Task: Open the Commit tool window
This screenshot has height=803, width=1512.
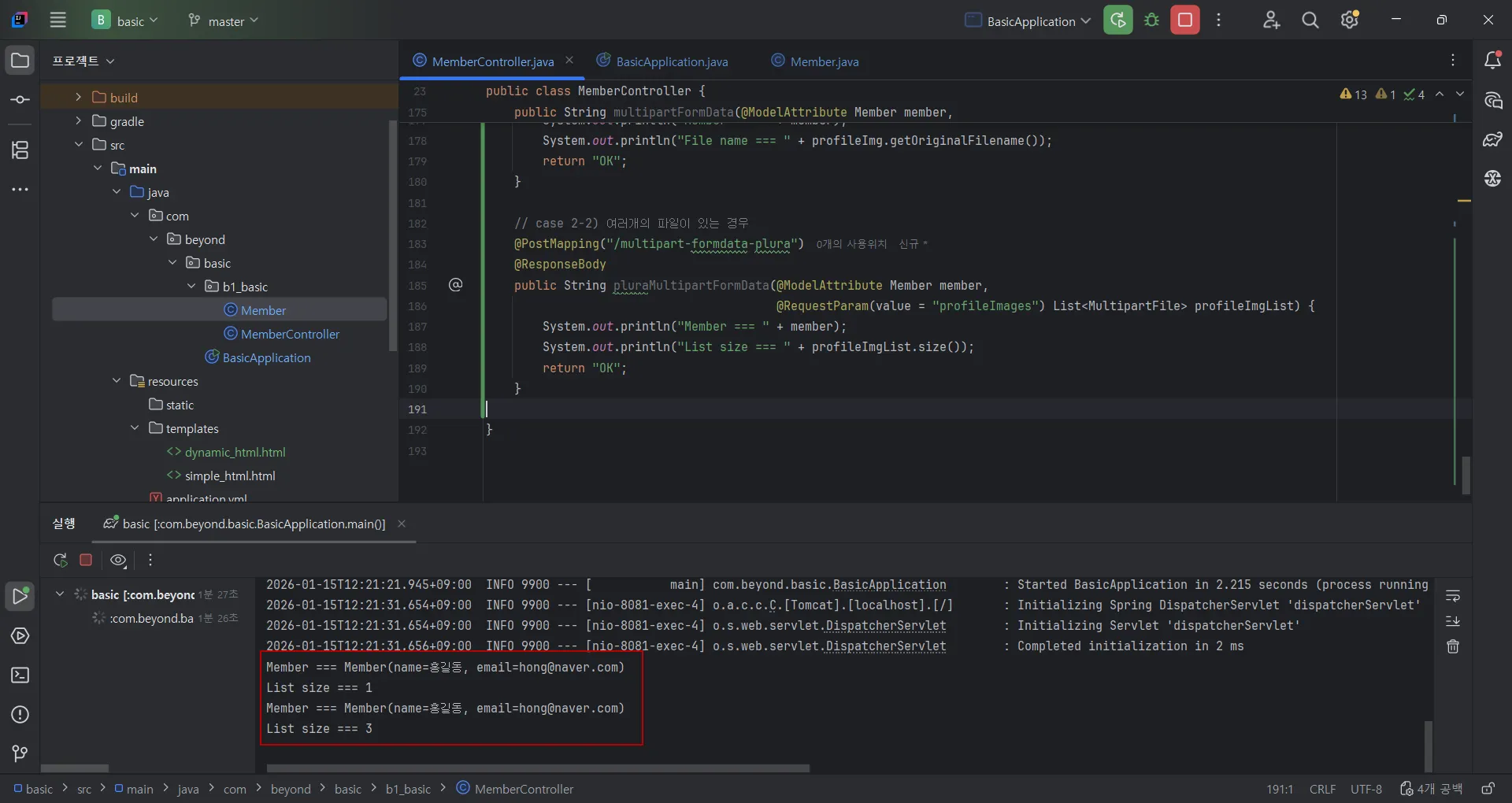Action: pos(20,100)
